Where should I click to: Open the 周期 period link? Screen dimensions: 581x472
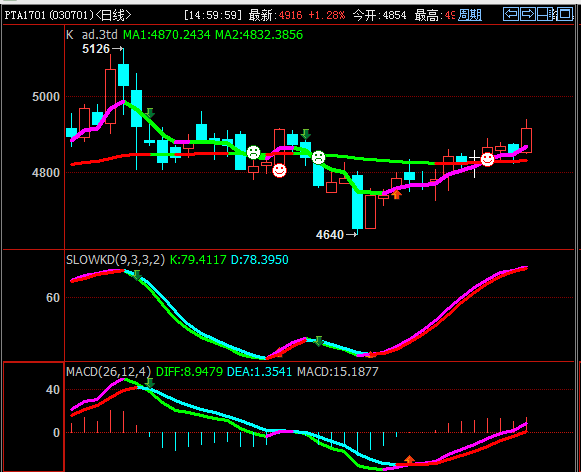[470, 15]
